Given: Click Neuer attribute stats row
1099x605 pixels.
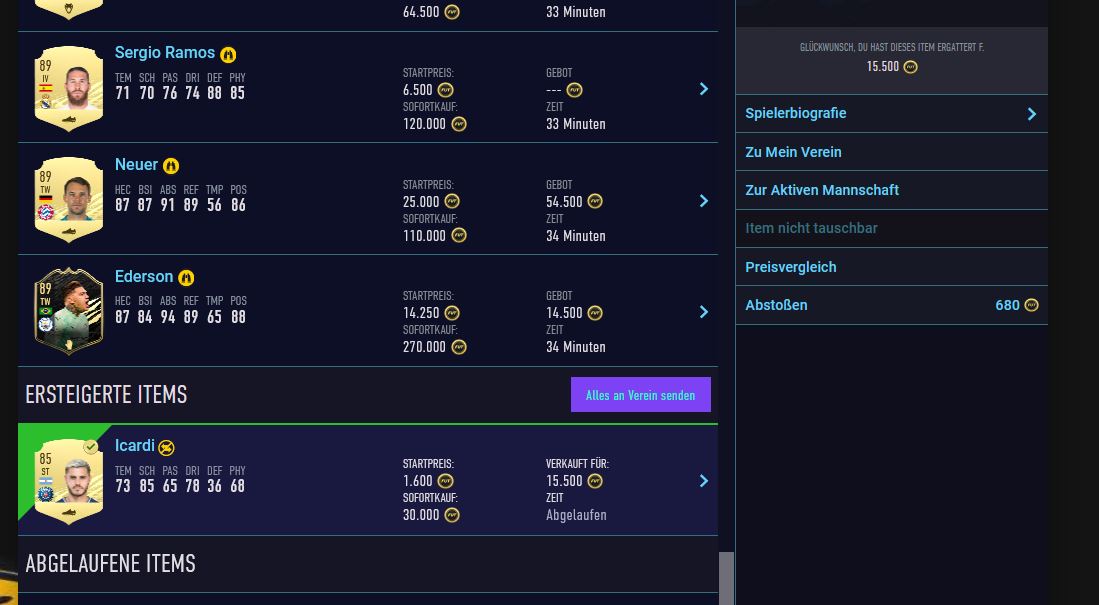Looking at the screenshot, I should click(180, 198).
